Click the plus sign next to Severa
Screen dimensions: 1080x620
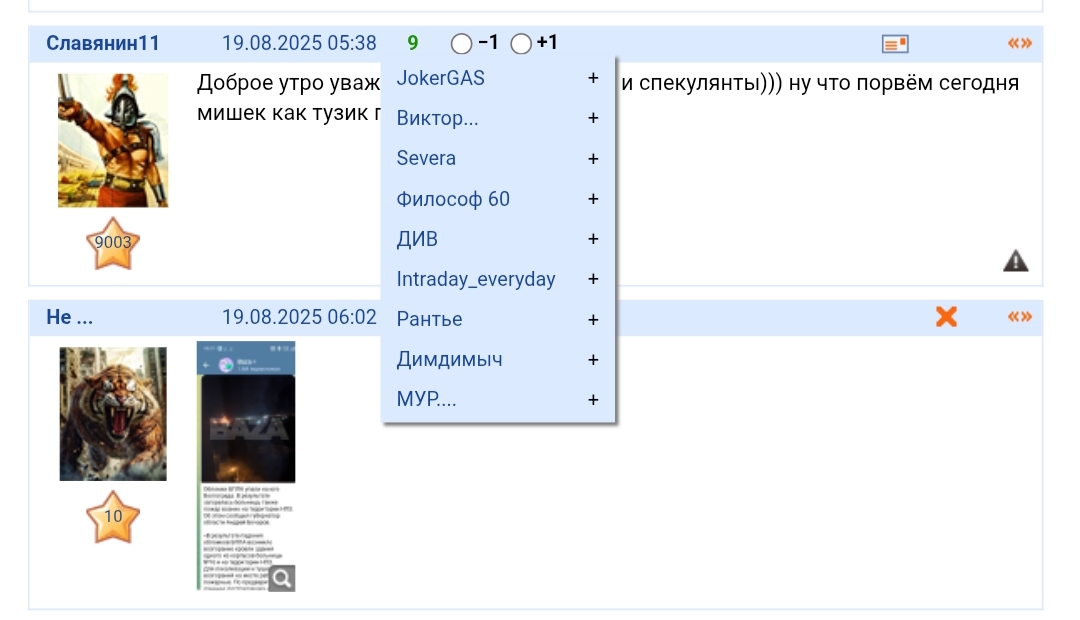tap(593, 158)
